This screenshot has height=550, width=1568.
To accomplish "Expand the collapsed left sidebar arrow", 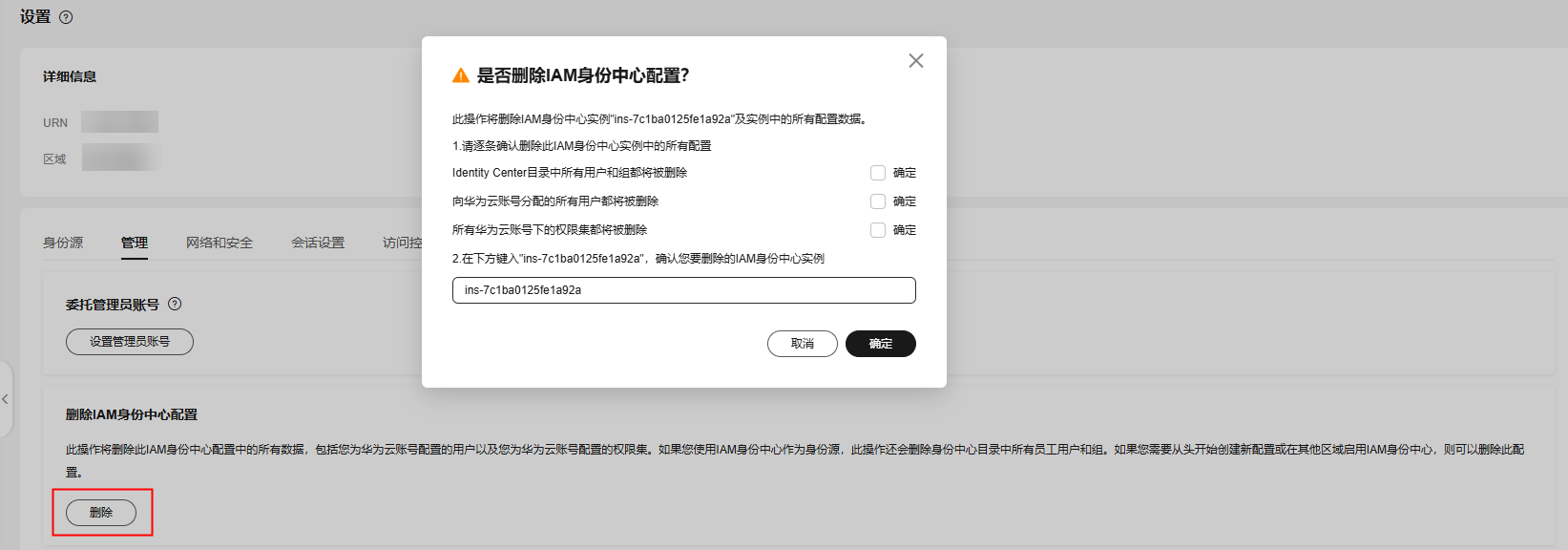I will [x=5, y=399].
